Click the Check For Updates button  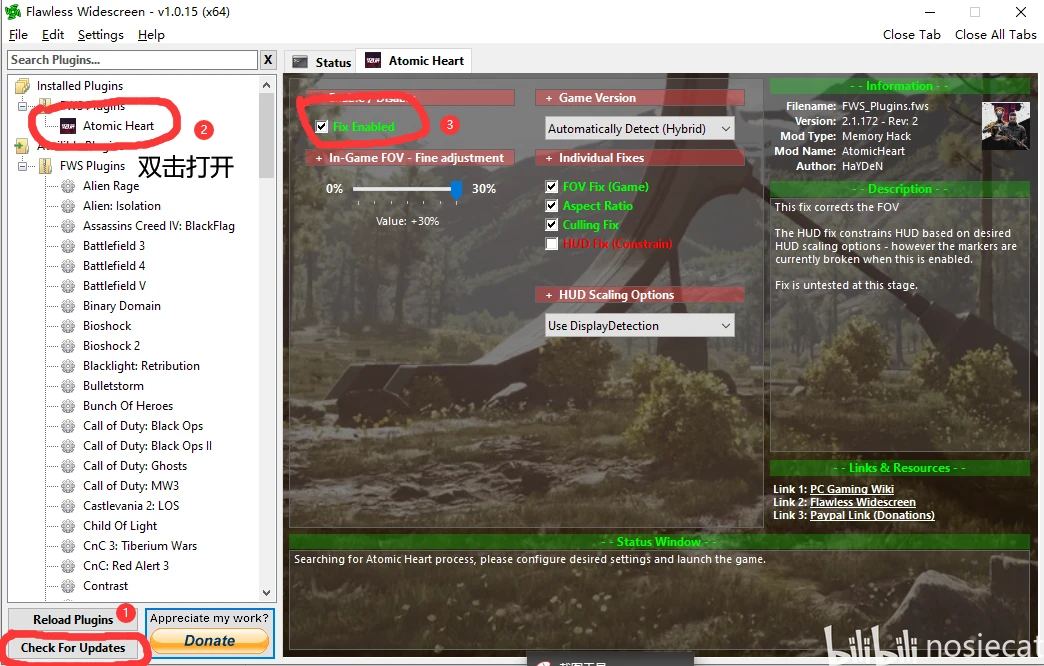tap(73, 648)
